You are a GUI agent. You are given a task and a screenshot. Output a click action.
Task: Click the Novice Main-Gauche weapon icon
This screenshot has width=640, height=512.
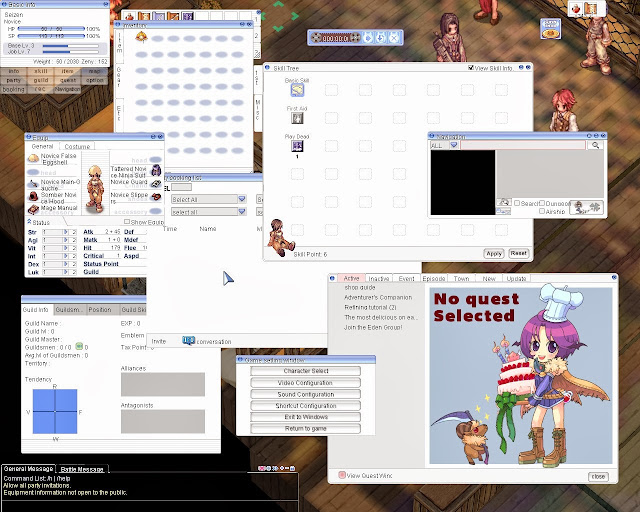click(33, 185)
